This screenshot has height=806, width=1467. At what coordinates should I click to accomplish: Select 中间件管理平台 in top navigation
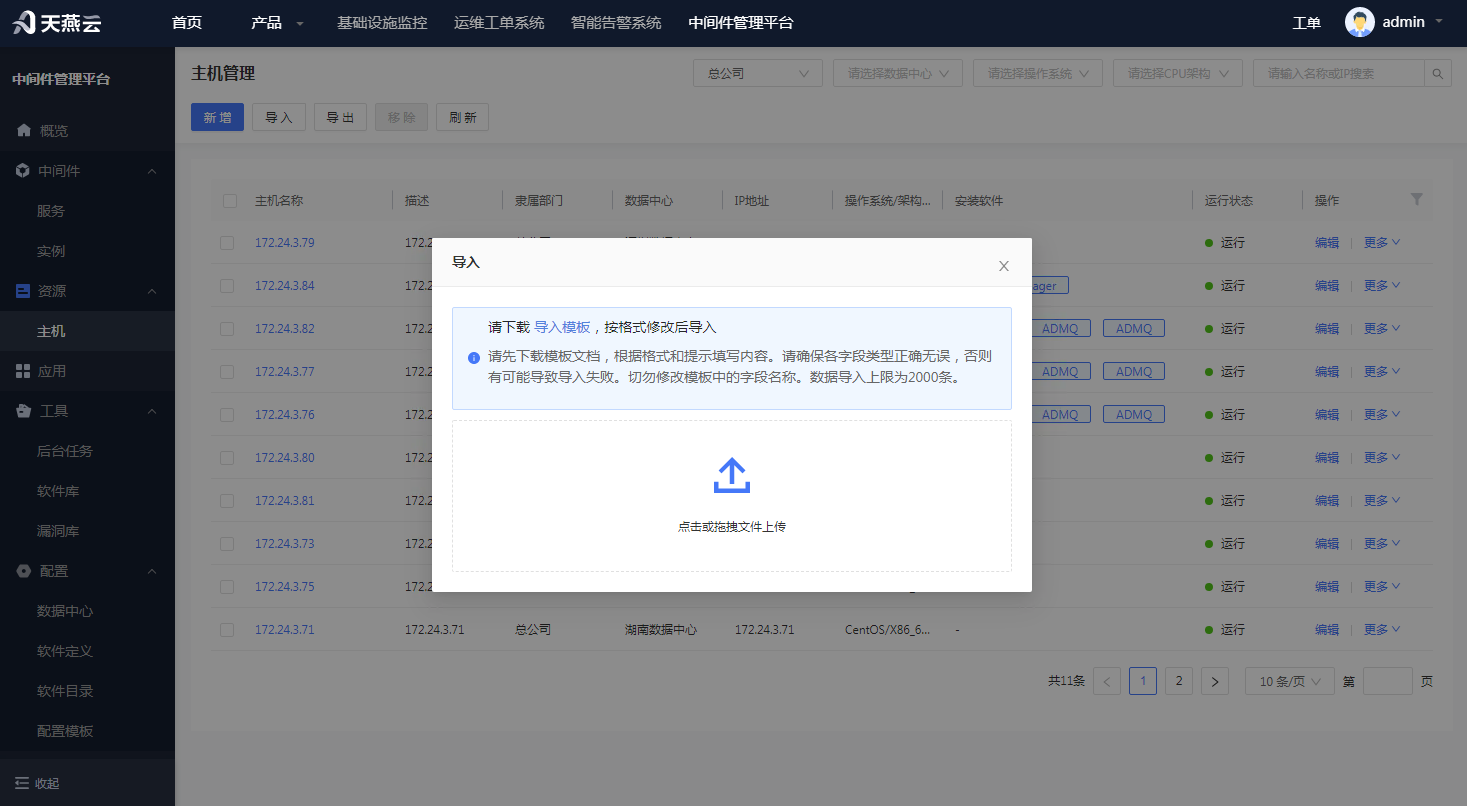coord(741,23)
